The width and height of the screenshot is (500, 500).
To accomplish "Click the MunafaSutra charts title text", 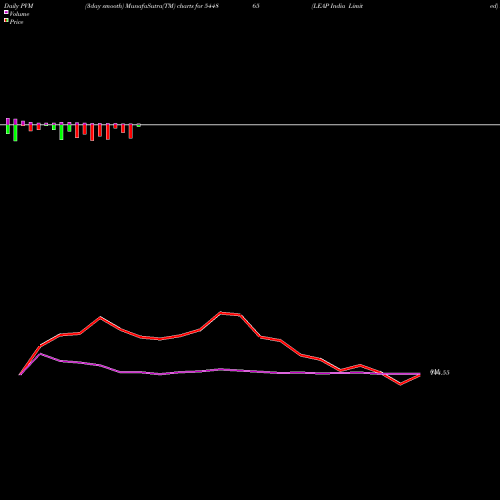I will click(x=152, y=6).
